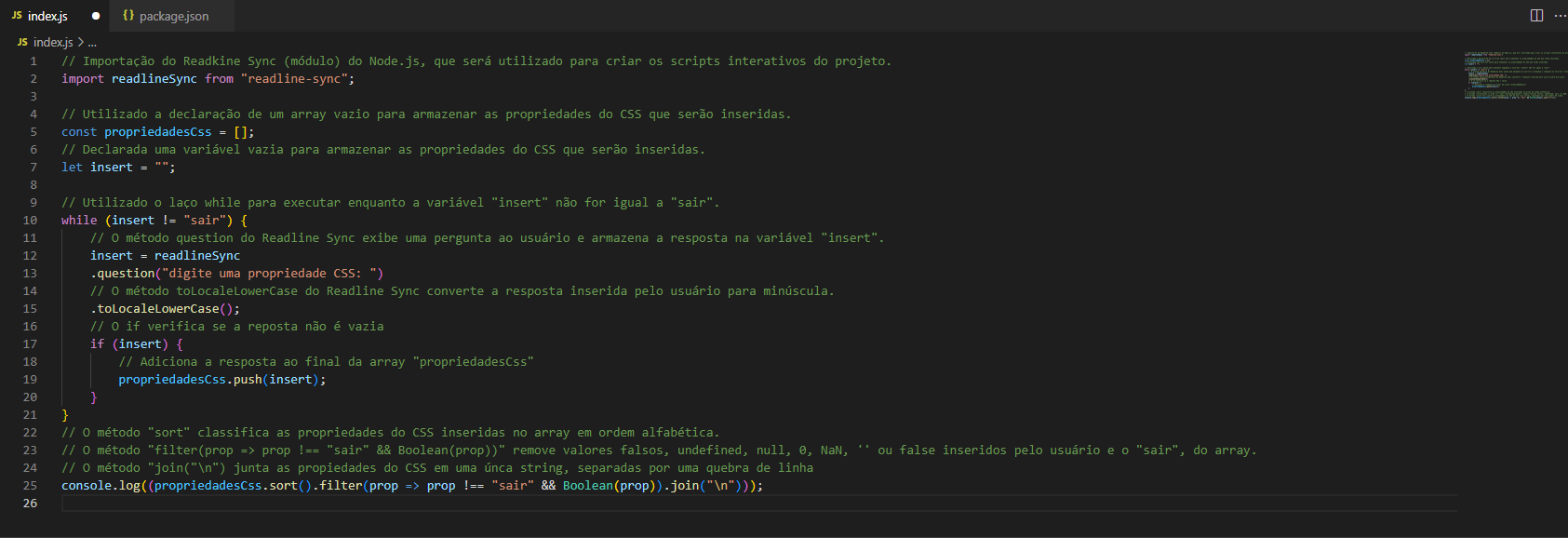The height and width of the screenshot is (538, 1568).
Task: Click the let keyword on line 7
Action: [x=72, y=168]
